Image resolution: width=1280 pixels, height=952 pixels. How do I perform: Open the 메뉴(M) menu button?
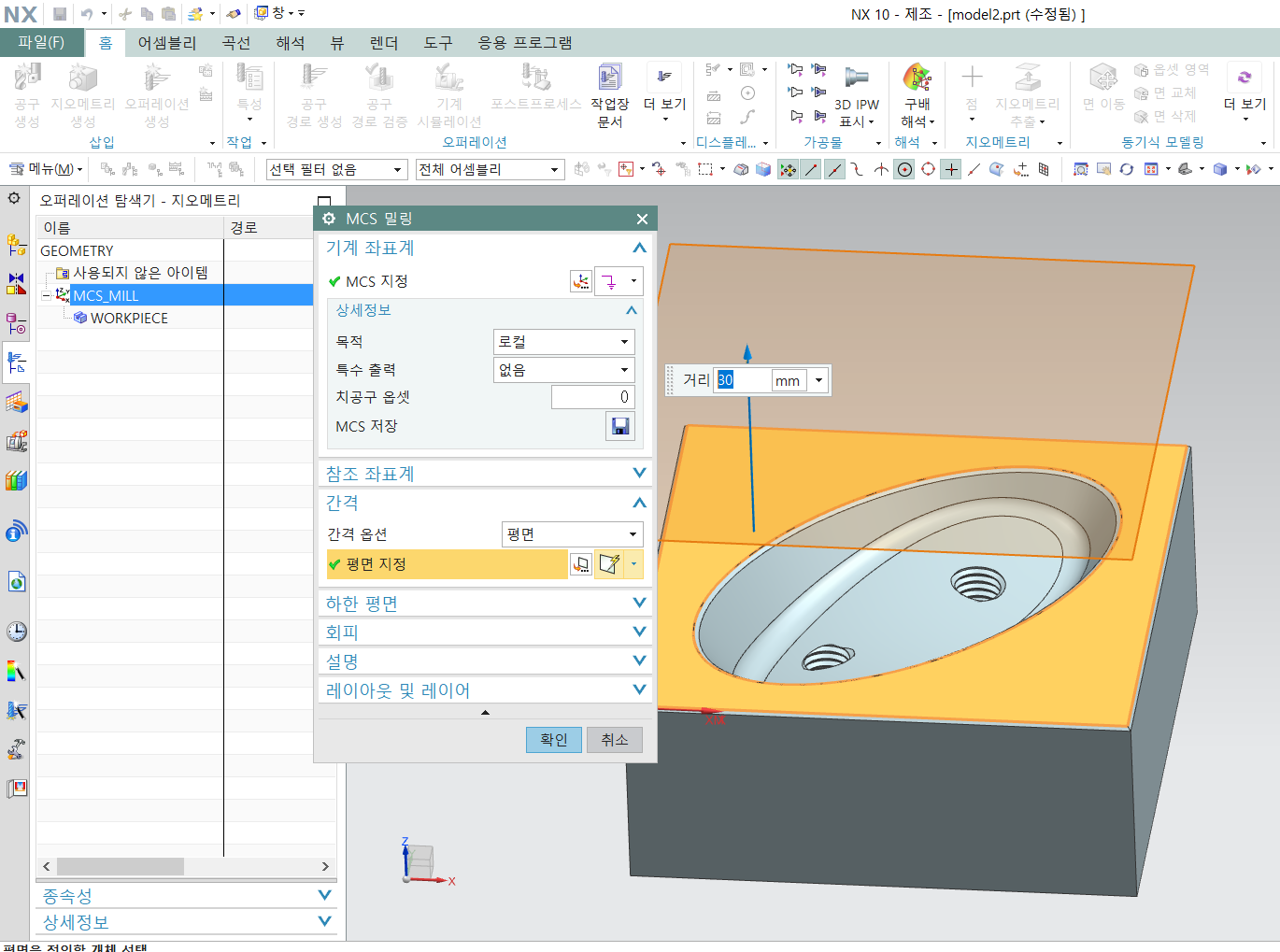pyautogui.click(x=46, y=169)
